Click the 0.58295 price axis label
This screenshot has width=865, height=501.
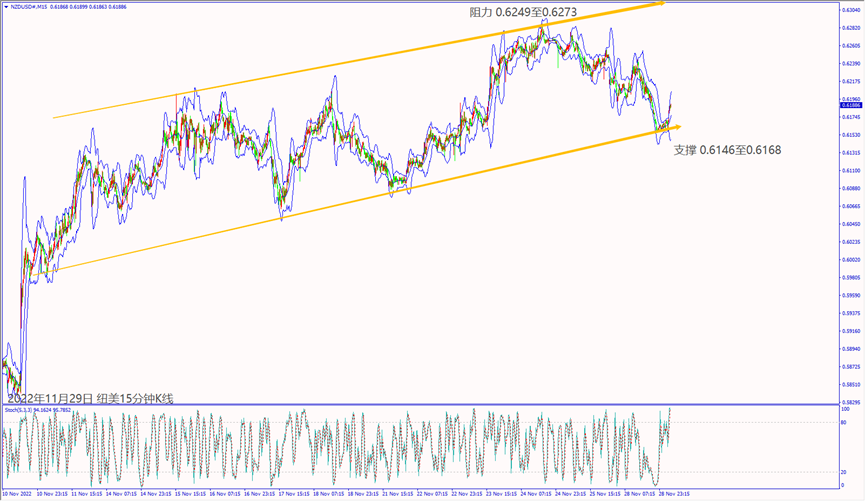coord(851,402)
